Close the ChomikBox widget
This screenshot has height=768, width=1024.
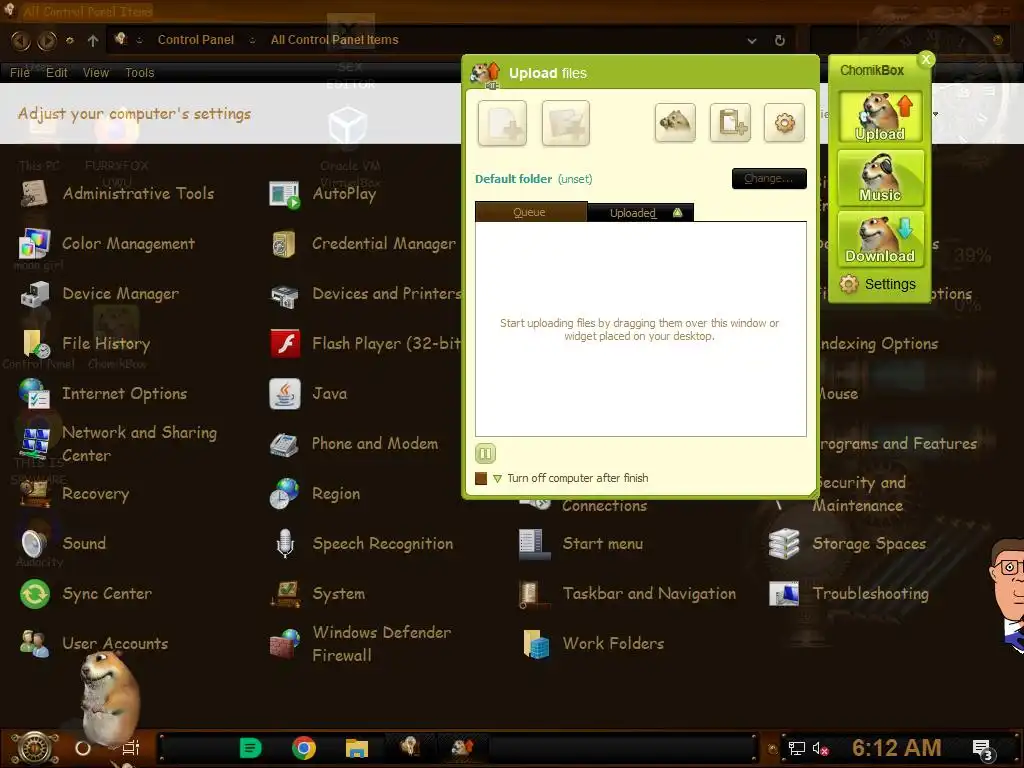[925, 59]
